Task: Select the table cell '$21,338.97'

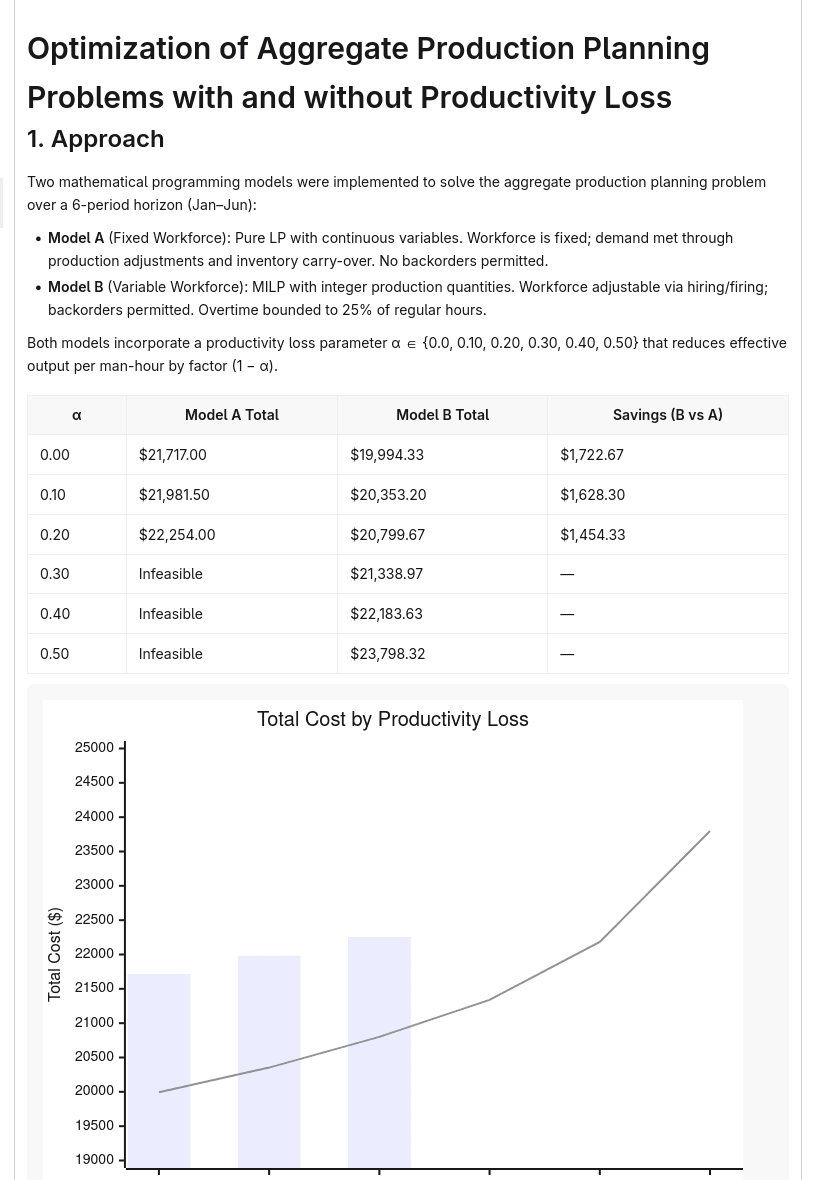Action: (442, 574)
